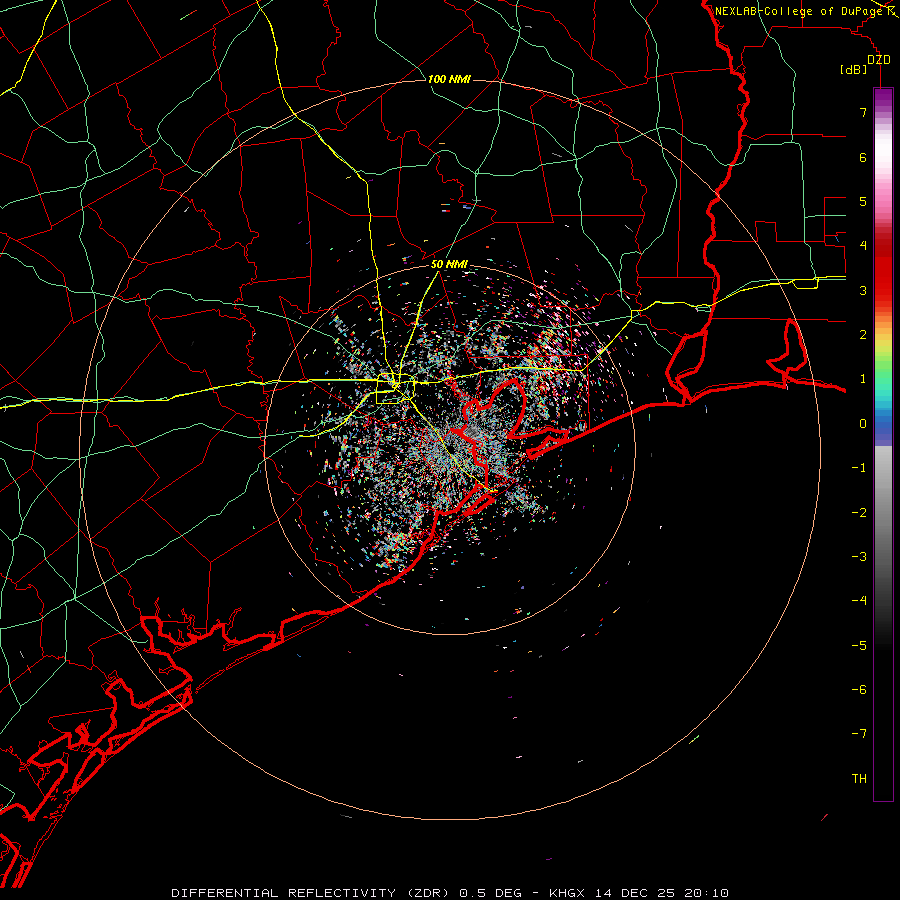Select the -2 dB tick label on the scale
Image resolution: width=900 pixels, height=900 pixels.
[x=859, y=513]
